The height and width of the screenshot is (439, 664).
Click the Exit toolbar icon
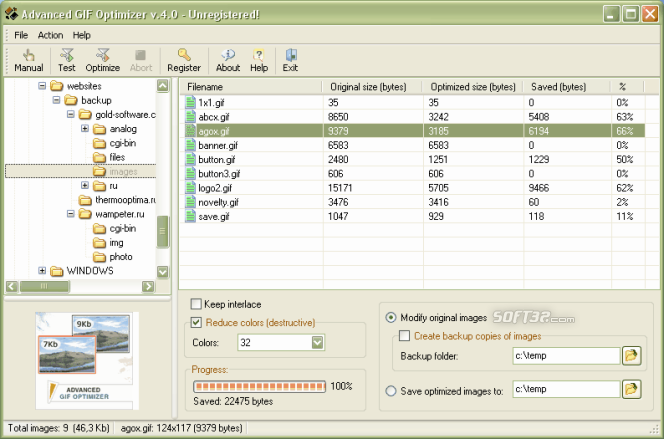(290, 61)
